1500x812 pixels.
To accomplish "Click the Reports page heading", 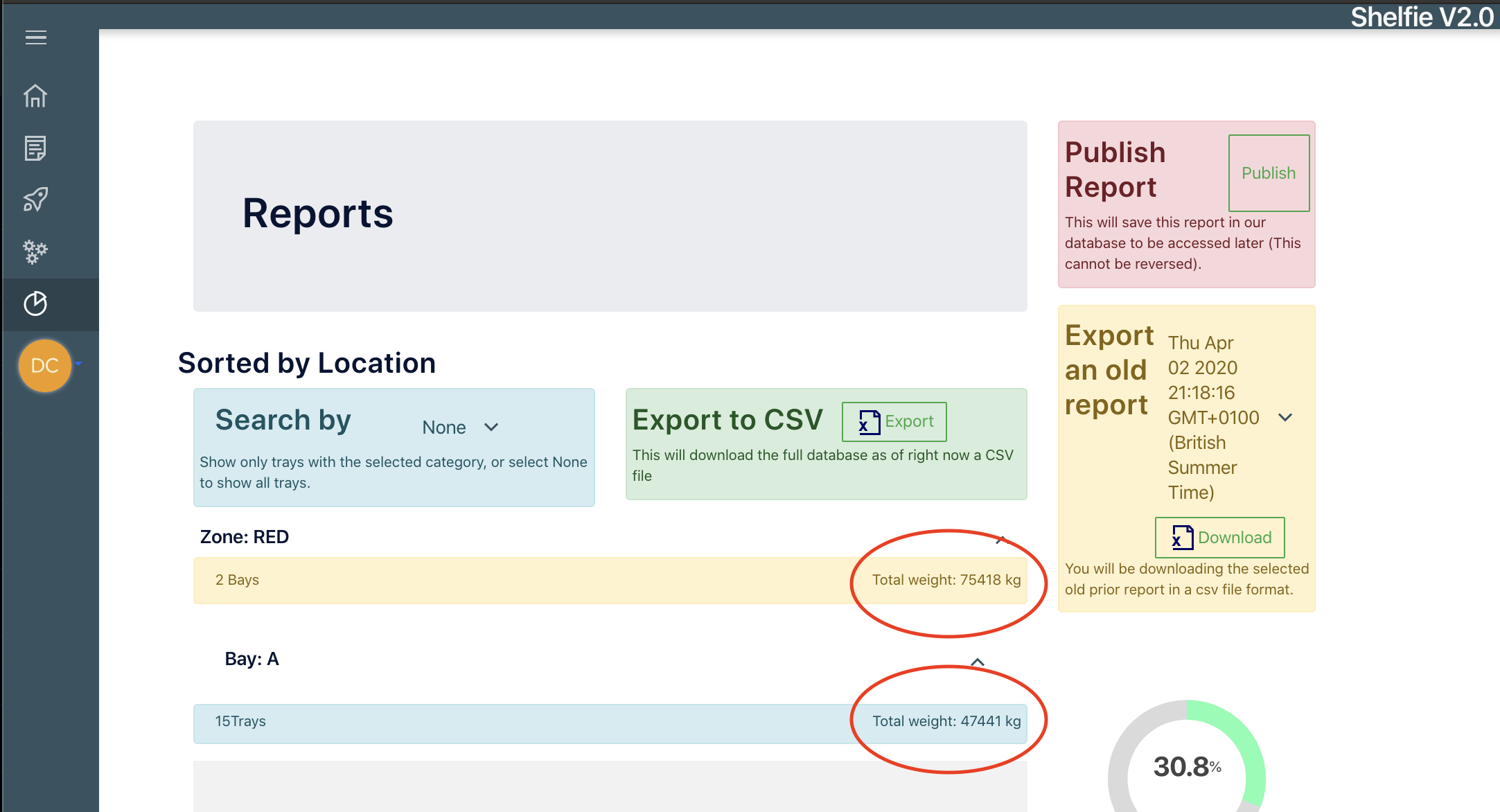I will click(x=317, y=212).
